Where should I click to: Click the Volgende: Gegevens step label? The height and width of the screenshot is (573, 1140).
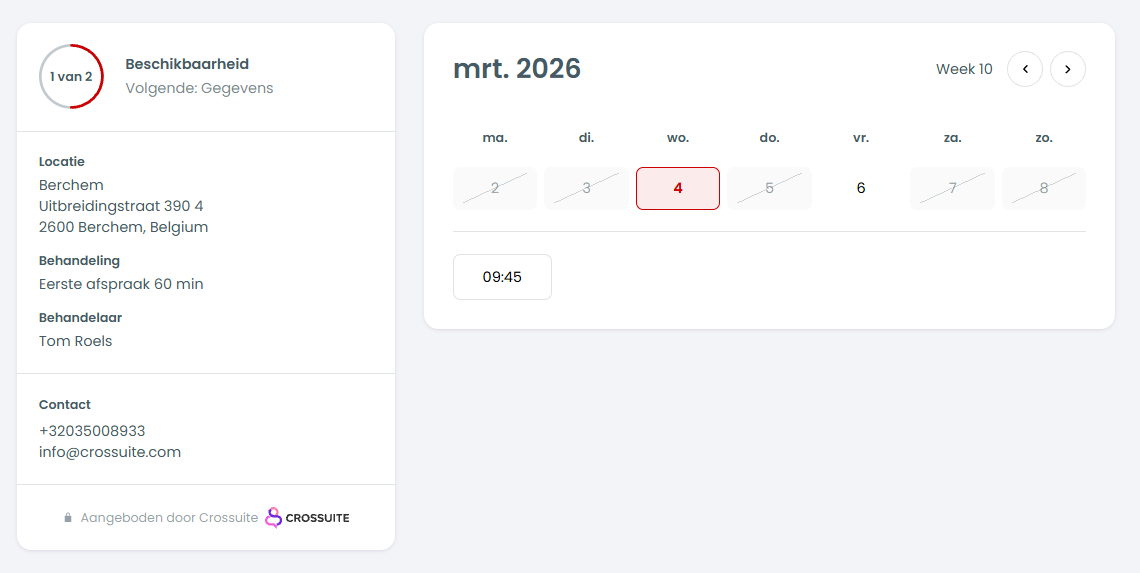coord(199,88)
